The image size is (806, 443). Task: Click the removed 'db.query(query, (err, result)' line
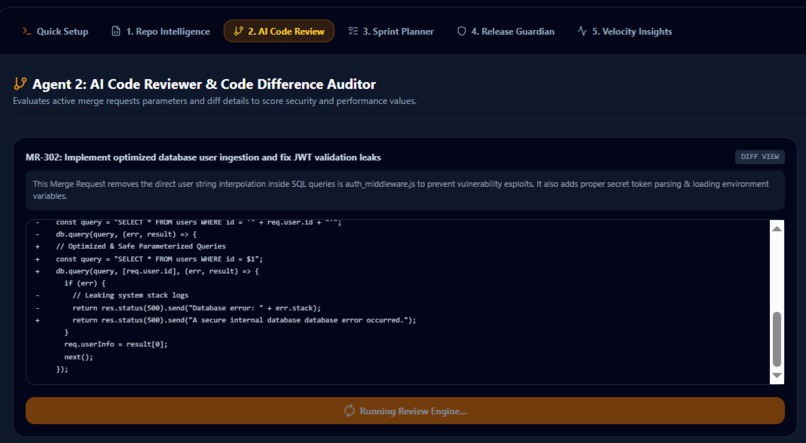point(126,234)
